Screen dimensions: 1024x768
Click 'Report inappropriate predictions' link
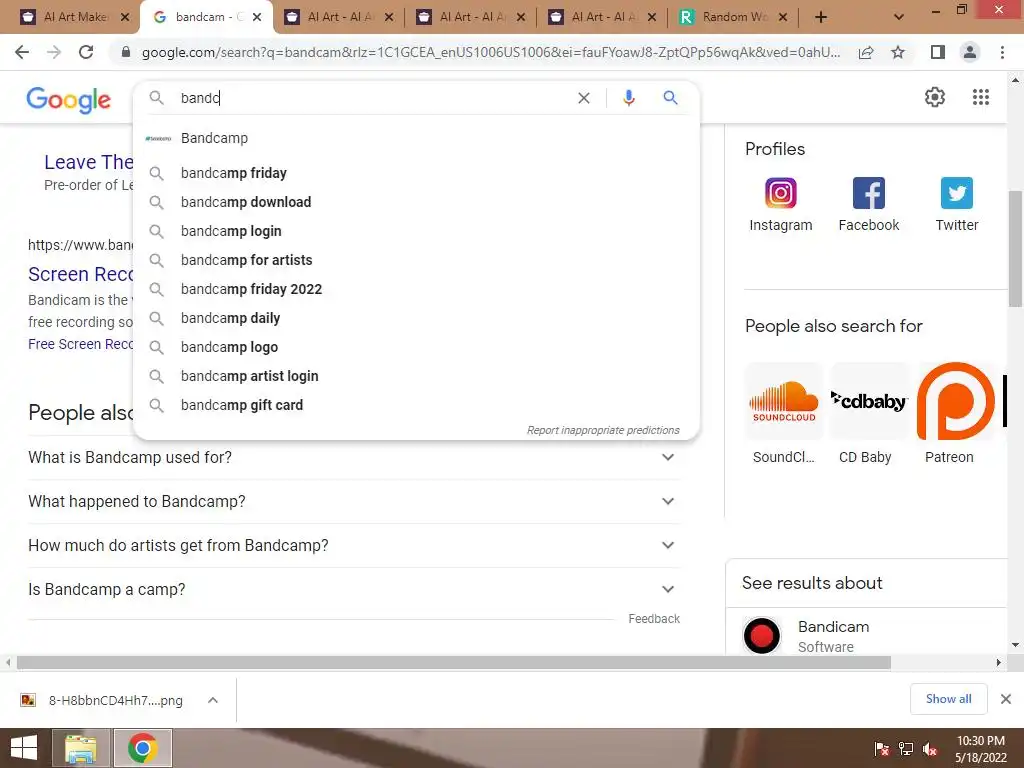coord(603,430)
